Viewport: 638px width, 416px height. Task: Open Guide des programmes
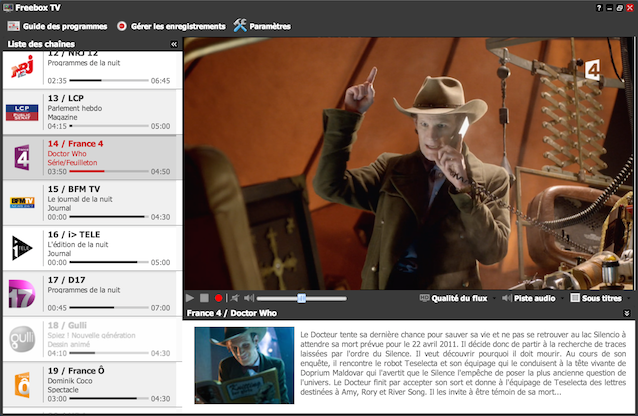tap(57, 26)
